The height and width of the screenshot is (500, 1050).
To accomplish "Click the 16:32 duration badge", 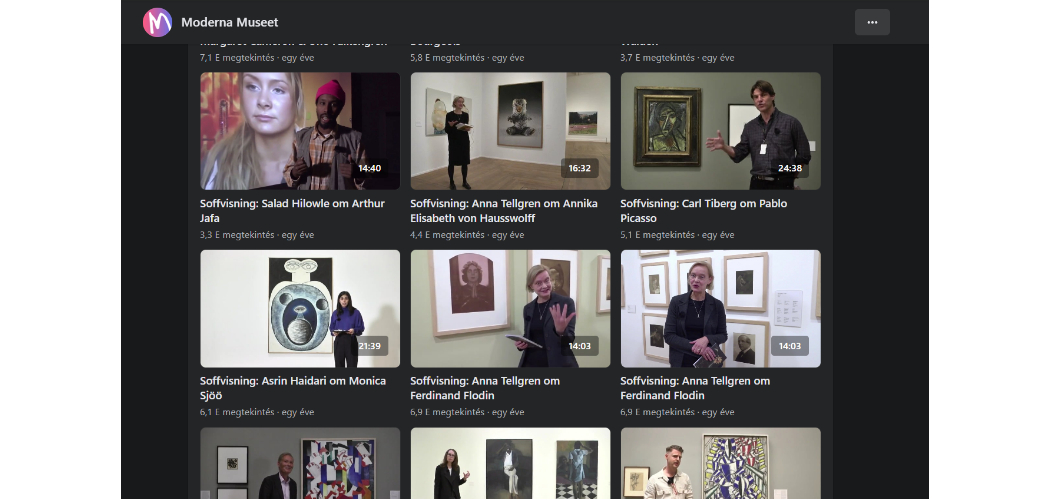I will tap(579, 168).
